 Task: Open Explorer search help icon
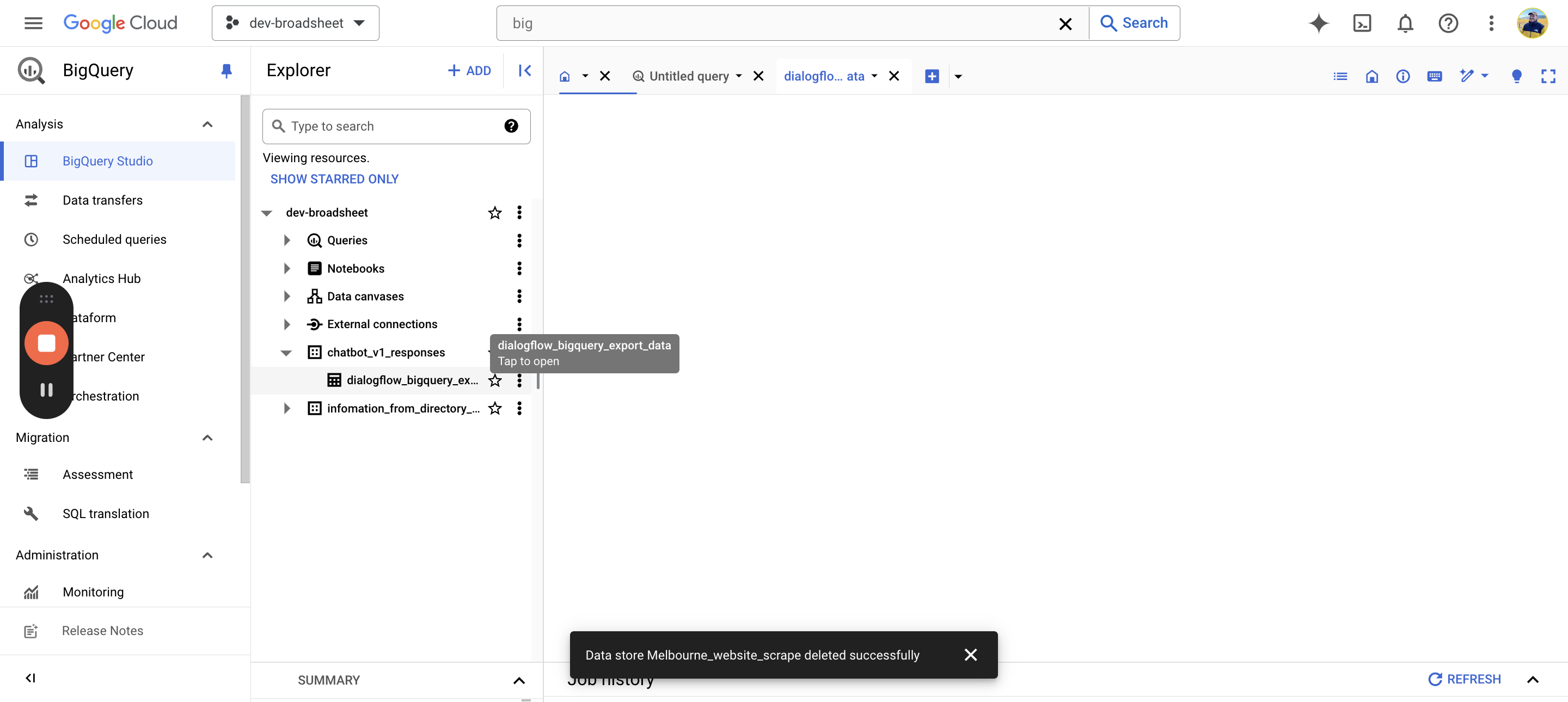(511, 126)
